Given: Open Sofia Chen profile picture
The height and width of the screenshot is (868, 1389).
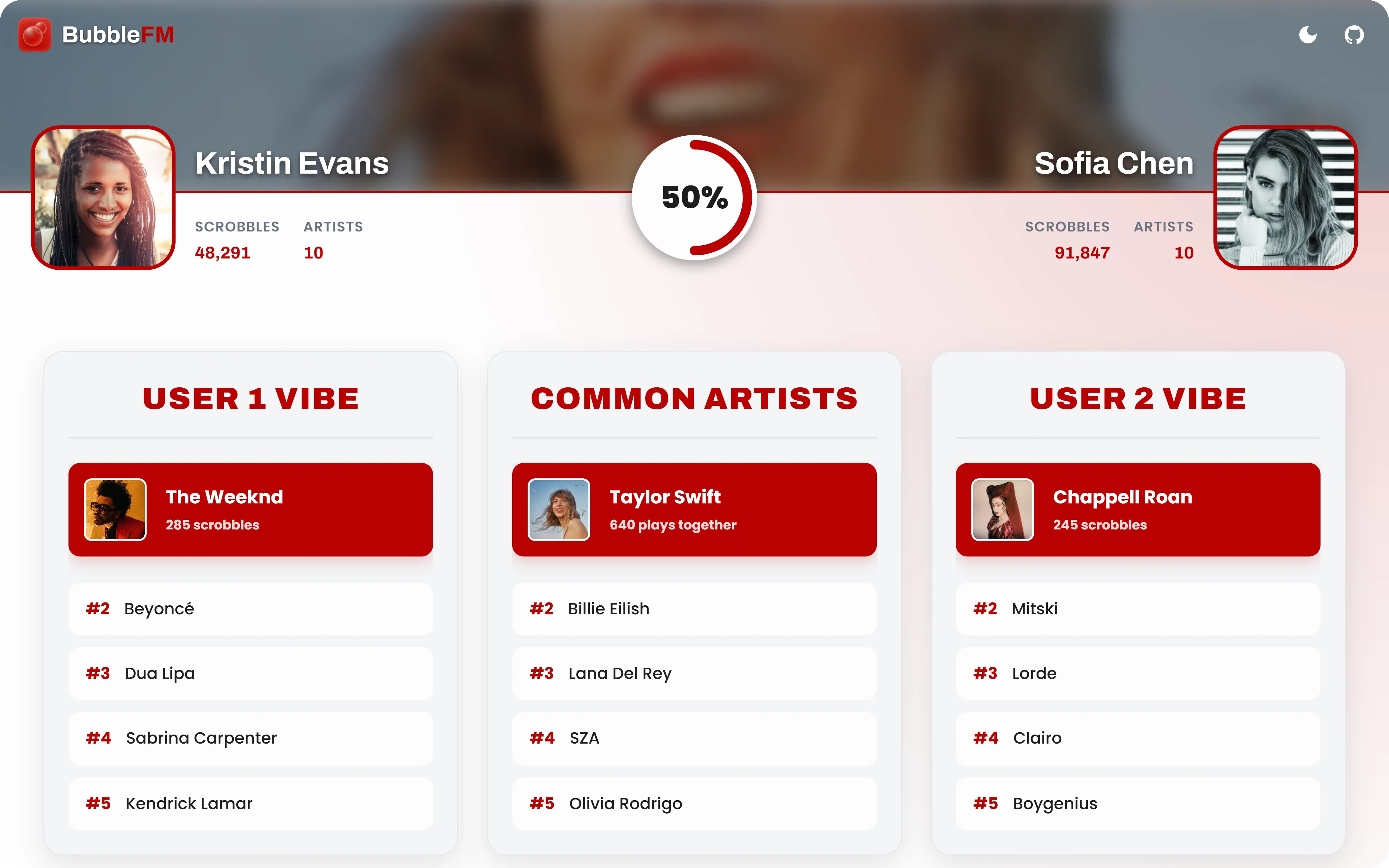Looking at the screenshot, I should point(1286,197).
